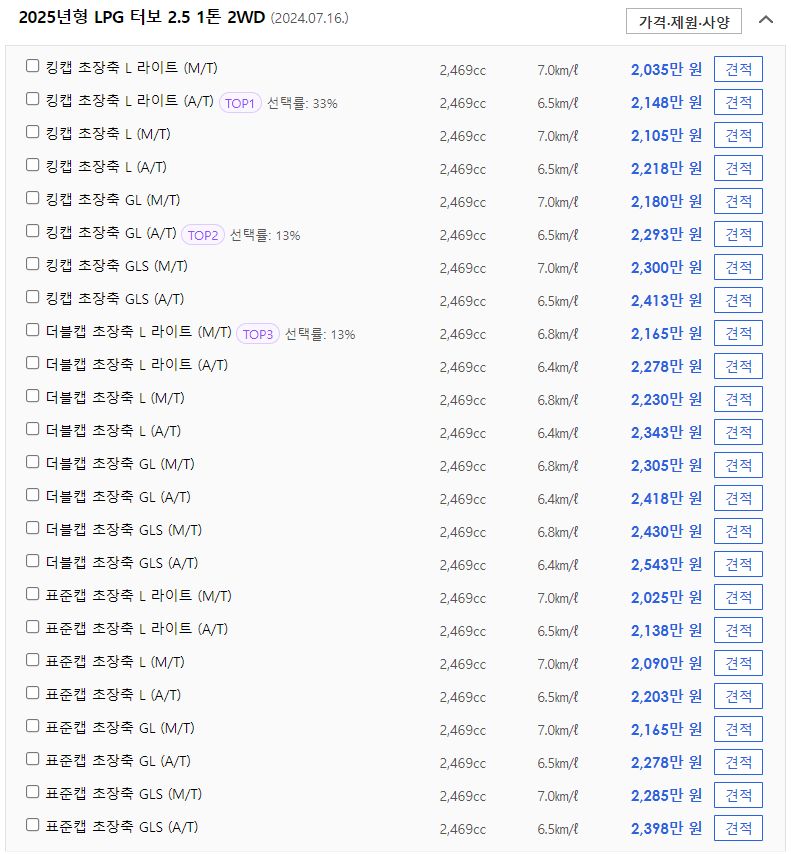Click 견적 for 킹캡 초장축 GL (M/T)

738,201
